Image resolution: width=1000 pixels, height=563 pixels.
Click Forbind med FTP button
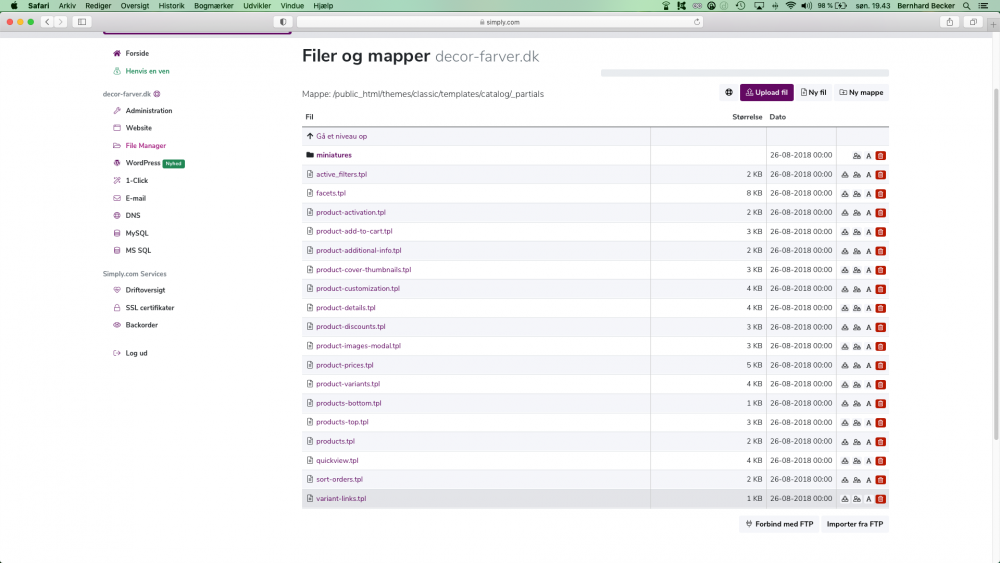click(x=779, y=524)
